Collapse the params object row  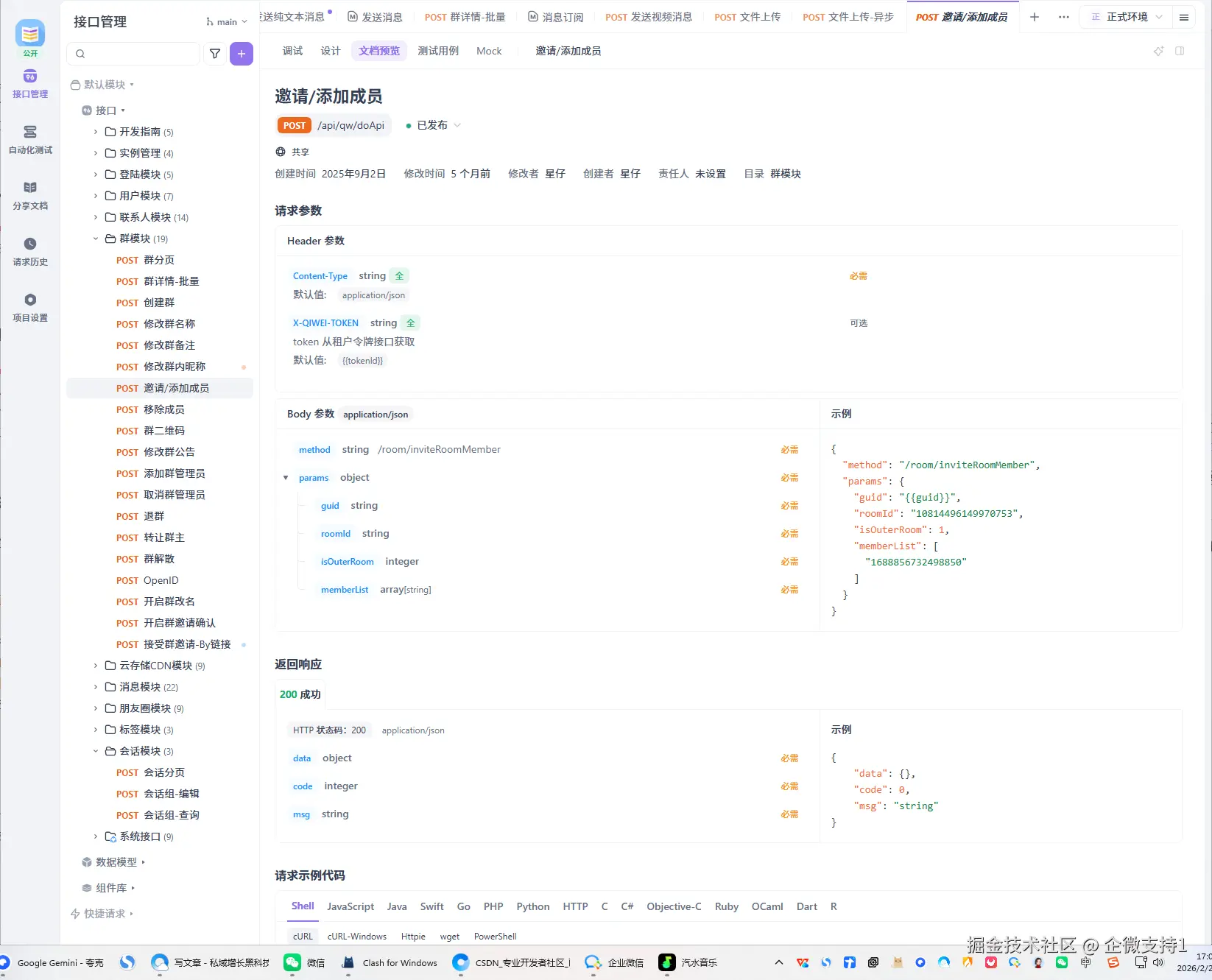tap(286, 478)
